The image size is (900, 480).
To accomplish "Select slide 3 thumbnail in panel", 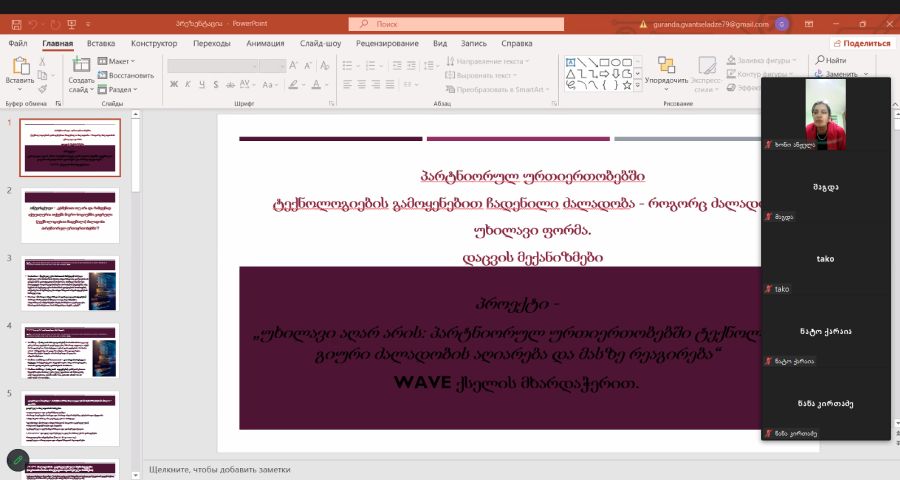I will click(70, 283).
